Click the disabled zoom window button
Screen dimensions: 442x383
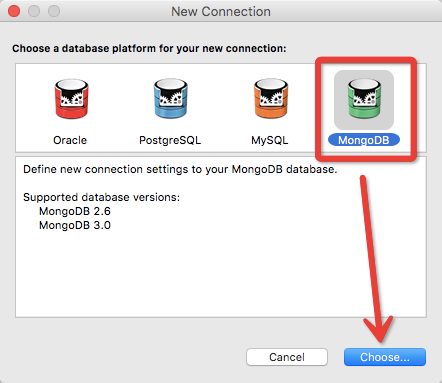54,11
